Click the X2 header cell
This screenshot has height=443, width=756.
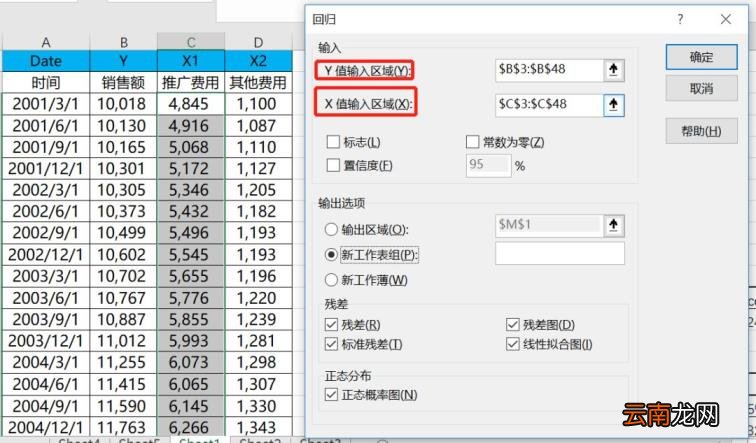(258, 61)
